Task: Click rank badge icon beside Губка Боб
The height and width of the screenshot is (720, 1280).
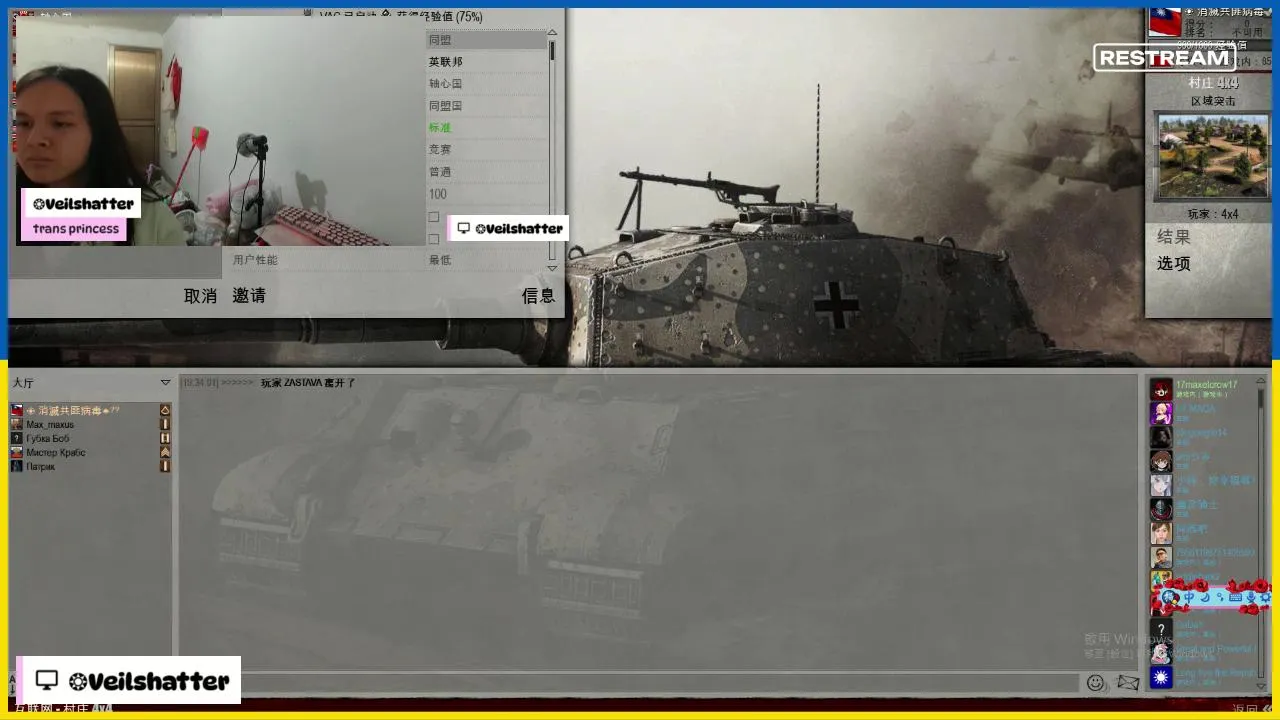Action: pyautogui.click(x=165, y=439)
